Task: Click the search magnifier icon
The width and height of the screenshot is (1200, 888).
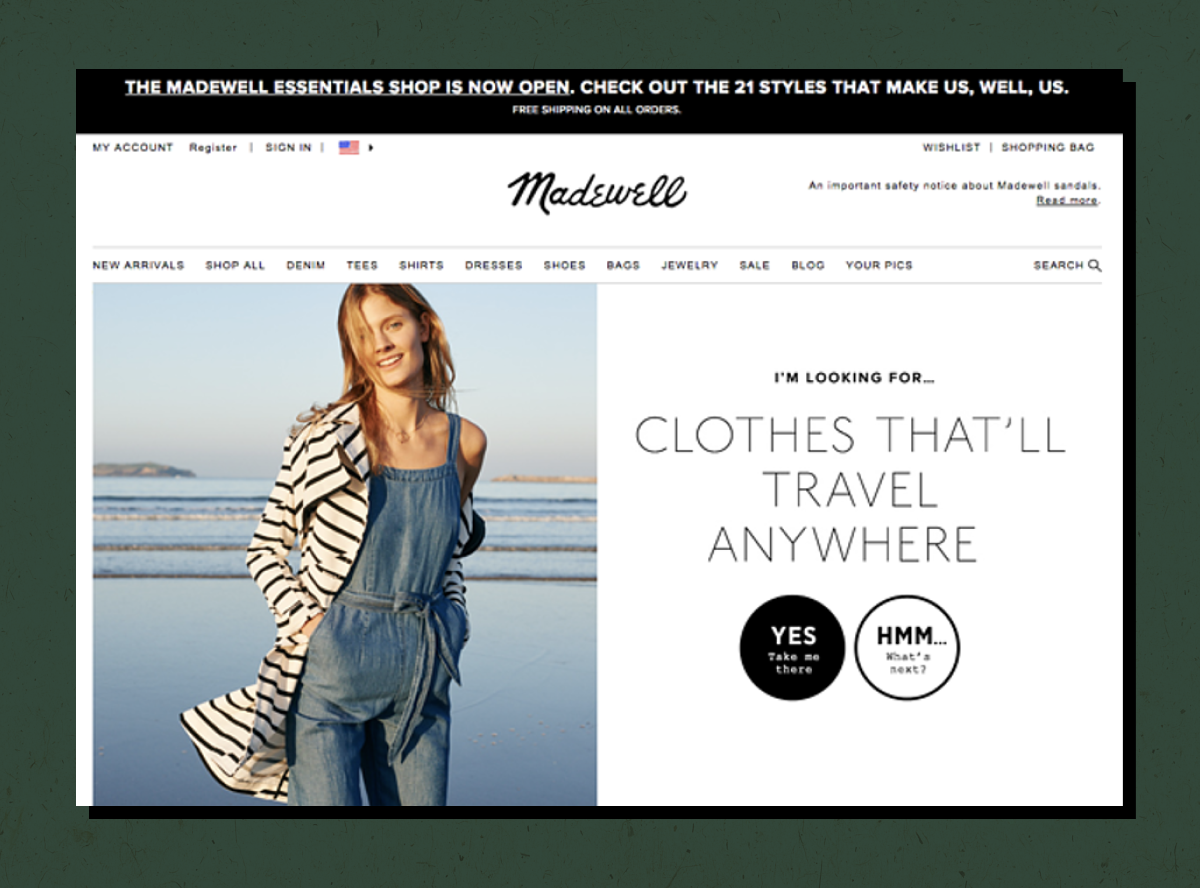Action: tap(1094, 266)
